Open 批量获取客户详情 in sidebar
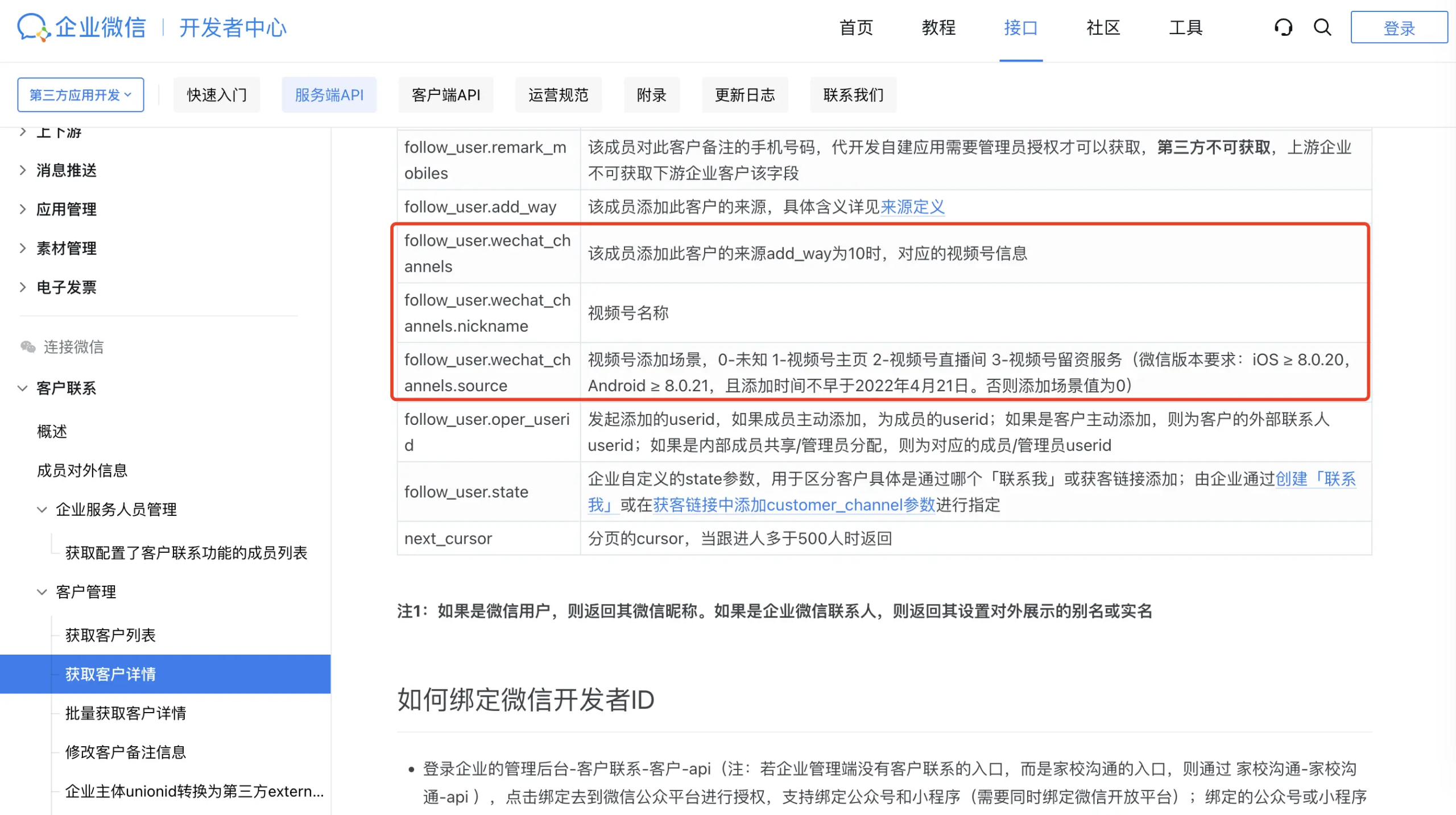 (126, 713)
